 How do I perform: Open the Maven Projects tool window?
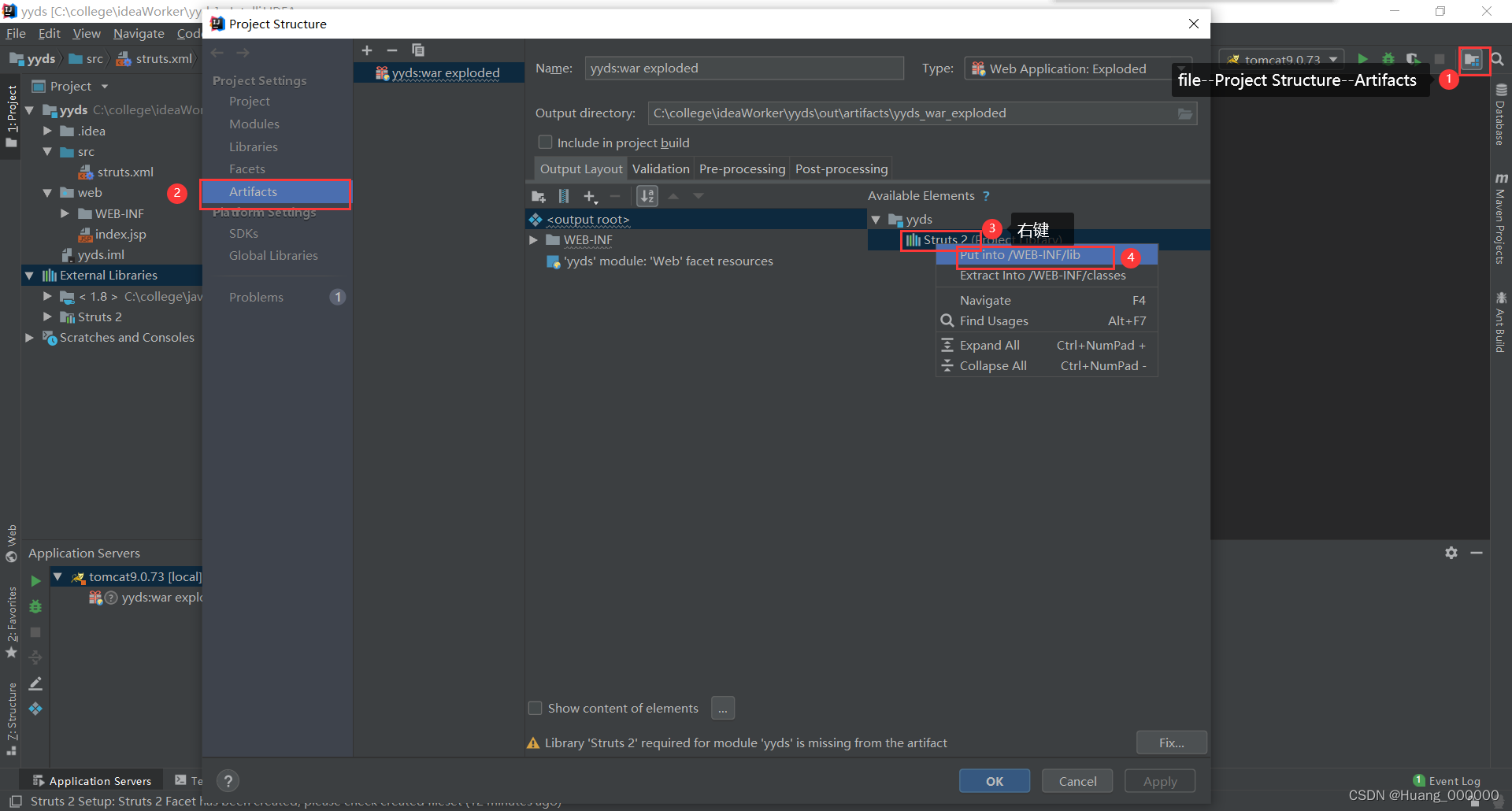(1500, 219)
